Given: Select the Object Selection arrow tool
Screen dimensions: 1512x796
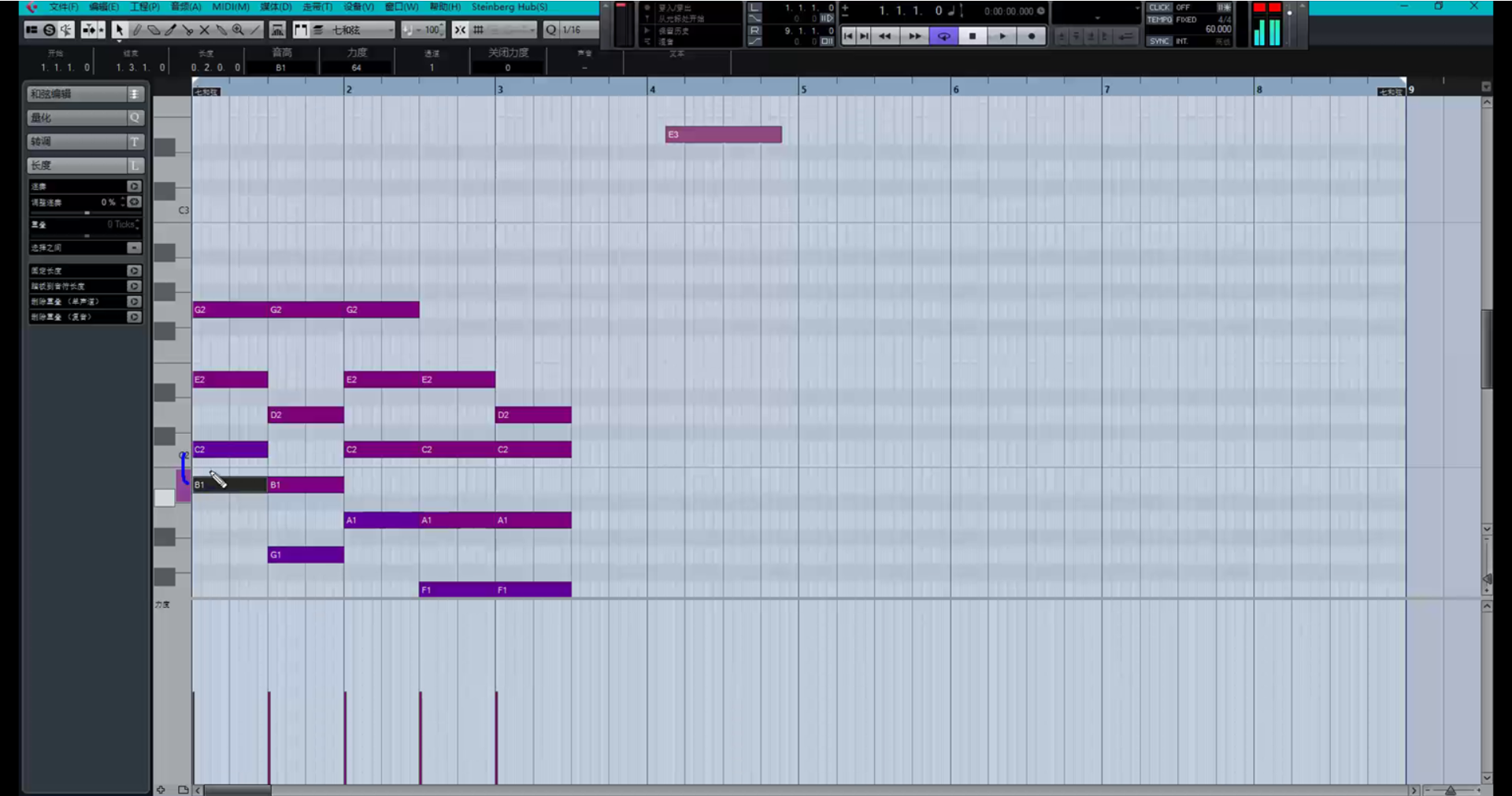Looking at the screenshot, I should pos(119,30).
